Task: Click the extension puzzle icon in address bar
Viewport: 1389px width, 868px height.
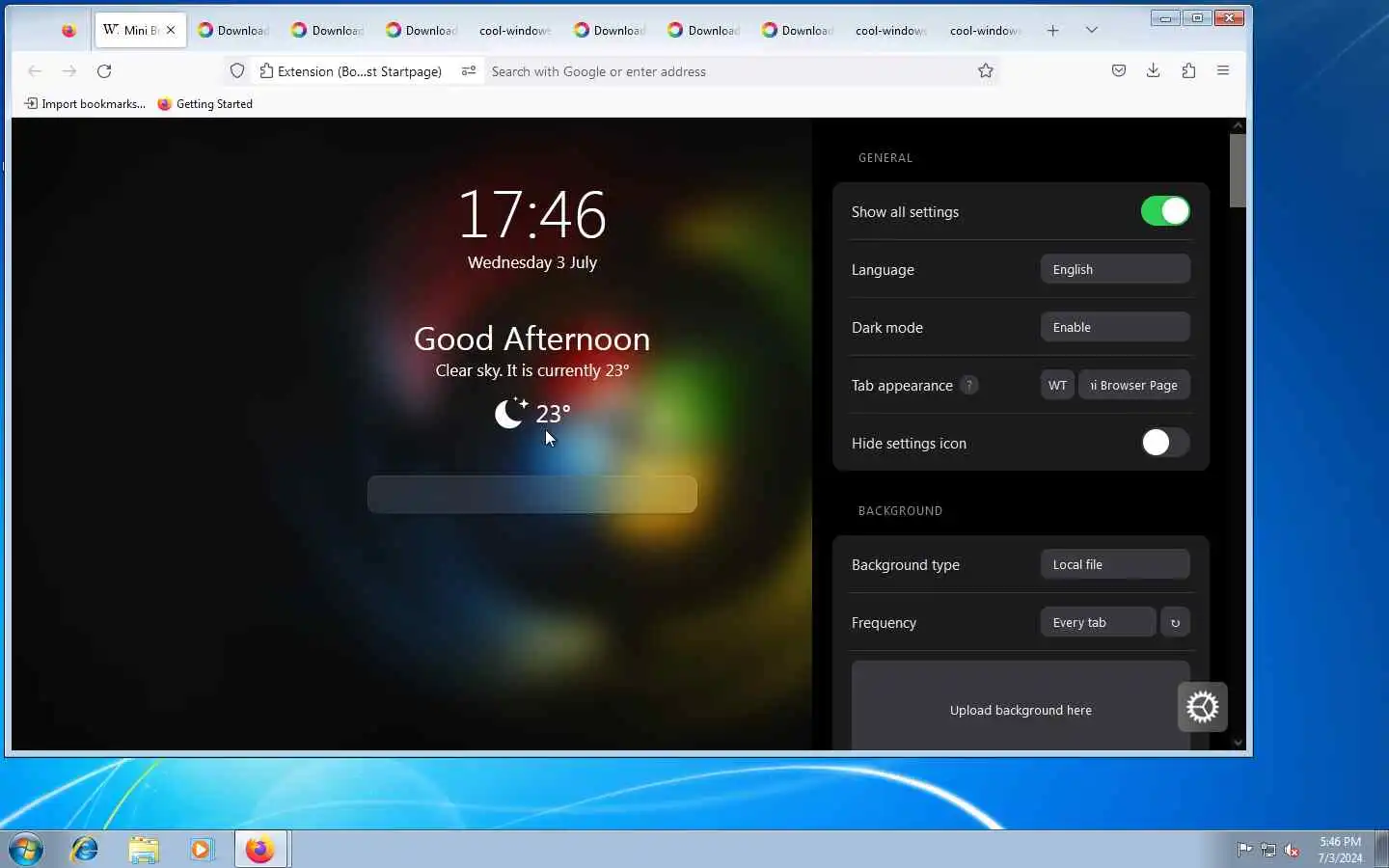Action: pyautogui.click(x=267, y=71)
